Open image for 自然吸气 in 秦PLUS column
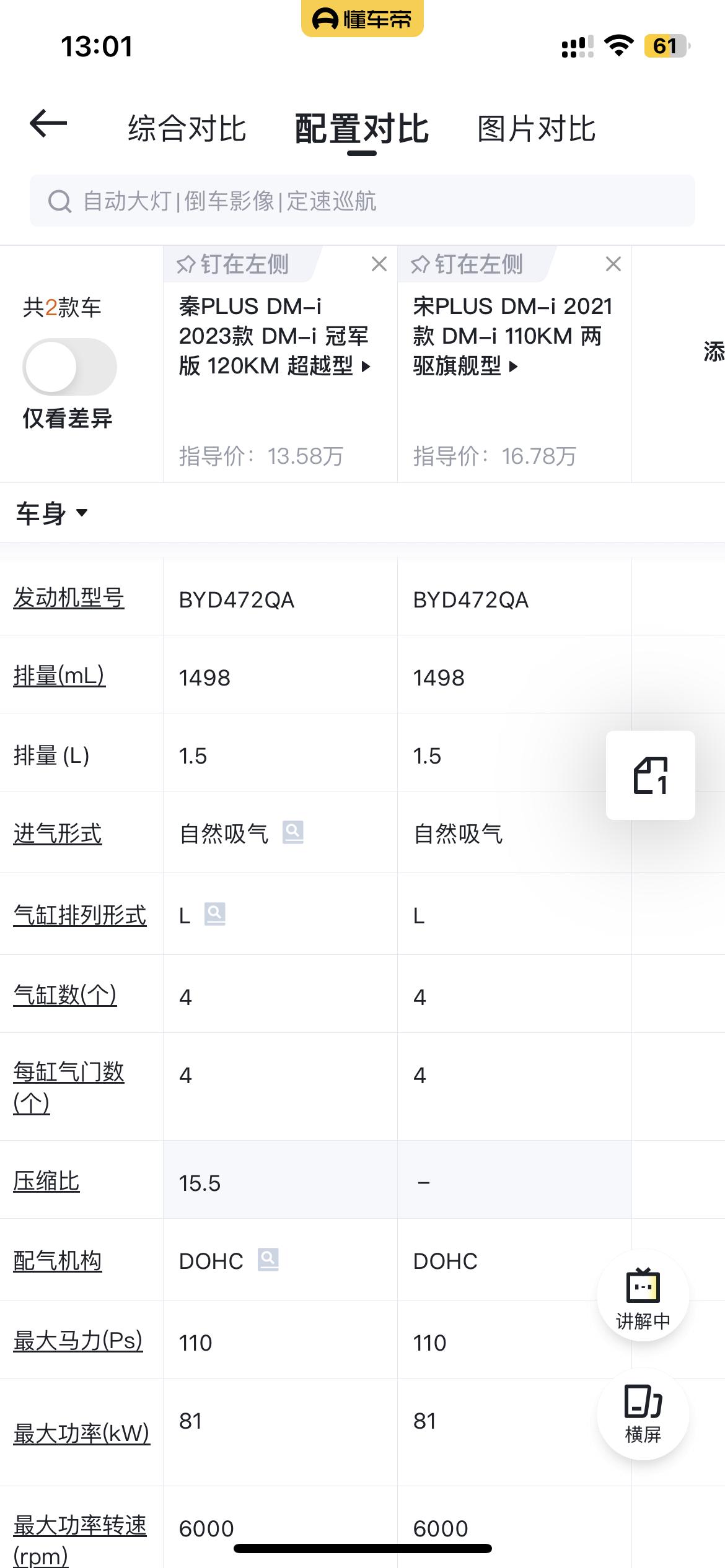The height and width of the screenshot is (1568, 725). 293,832
